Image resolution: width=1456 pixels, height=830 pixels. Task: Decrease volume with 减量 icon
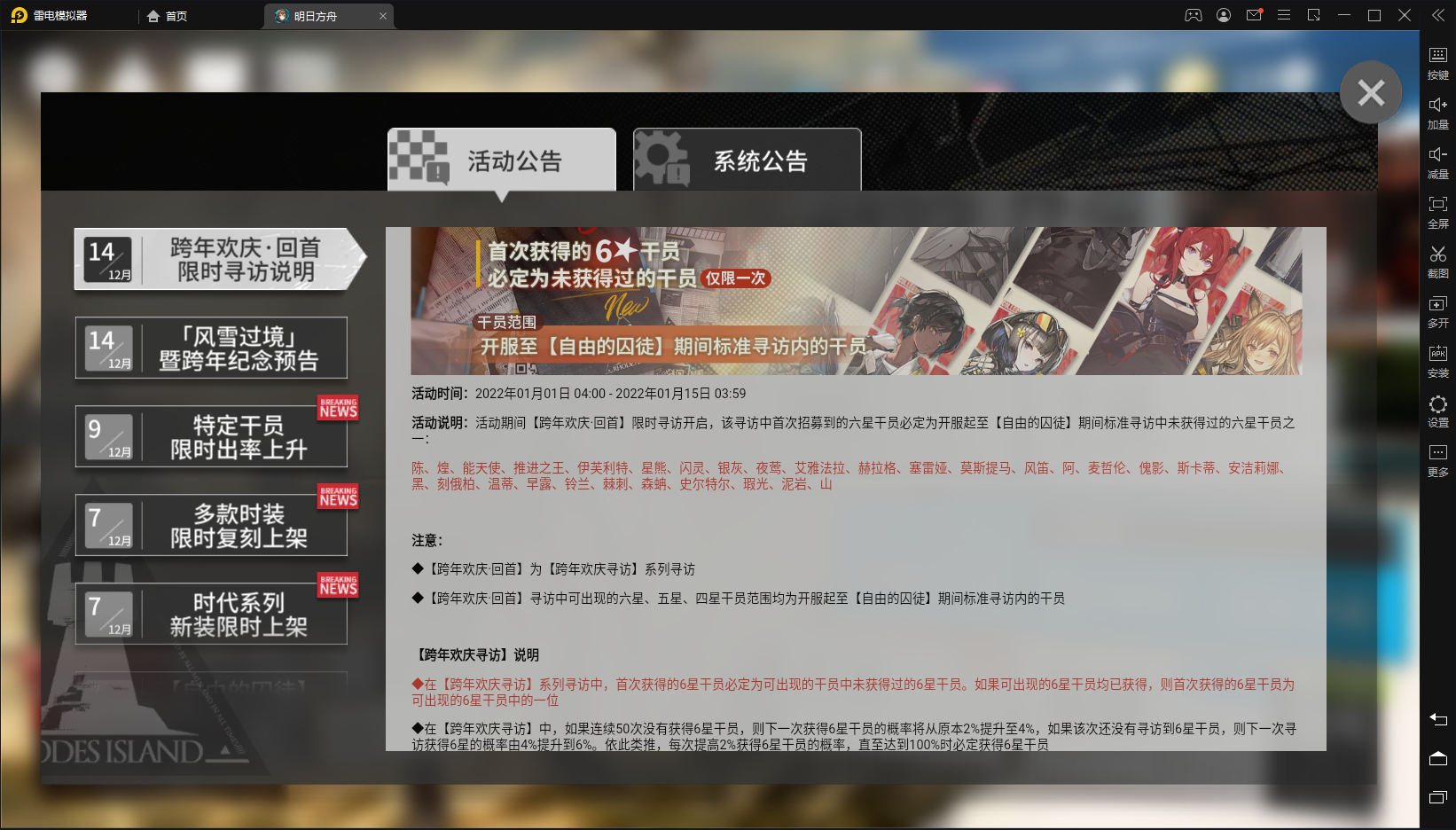click(1438, 163)
